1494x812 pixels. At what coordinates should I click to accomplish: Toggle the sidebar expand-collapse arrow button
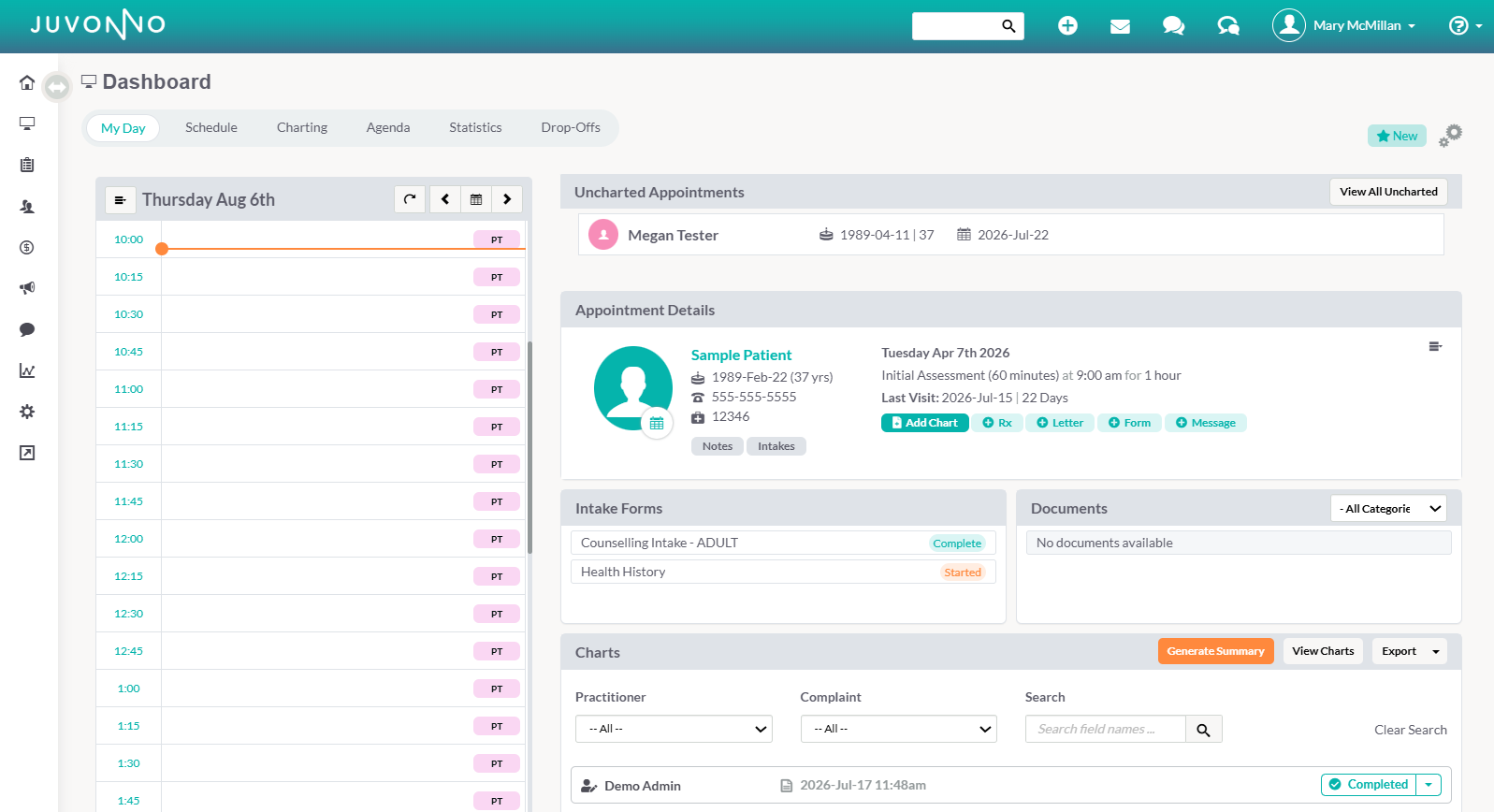57,87
